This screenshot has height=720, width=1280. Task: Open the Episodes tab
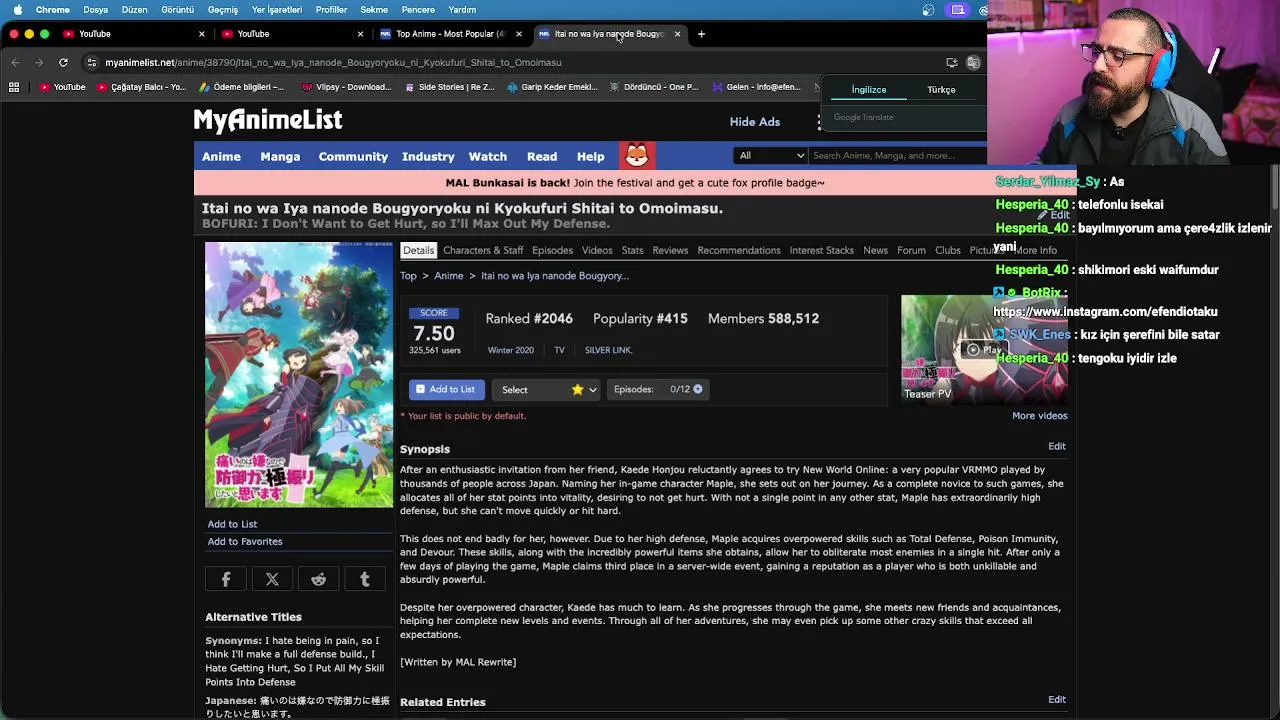pos(552,250)
